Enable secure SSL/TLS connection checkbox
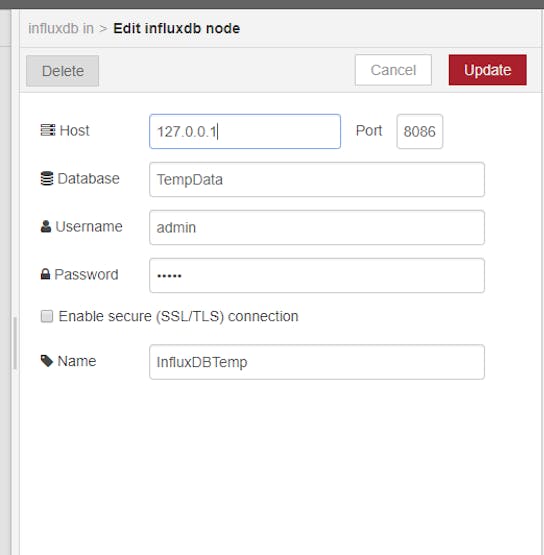The width and height of the screenshot is (544, 555). click(x=47, y=316)
